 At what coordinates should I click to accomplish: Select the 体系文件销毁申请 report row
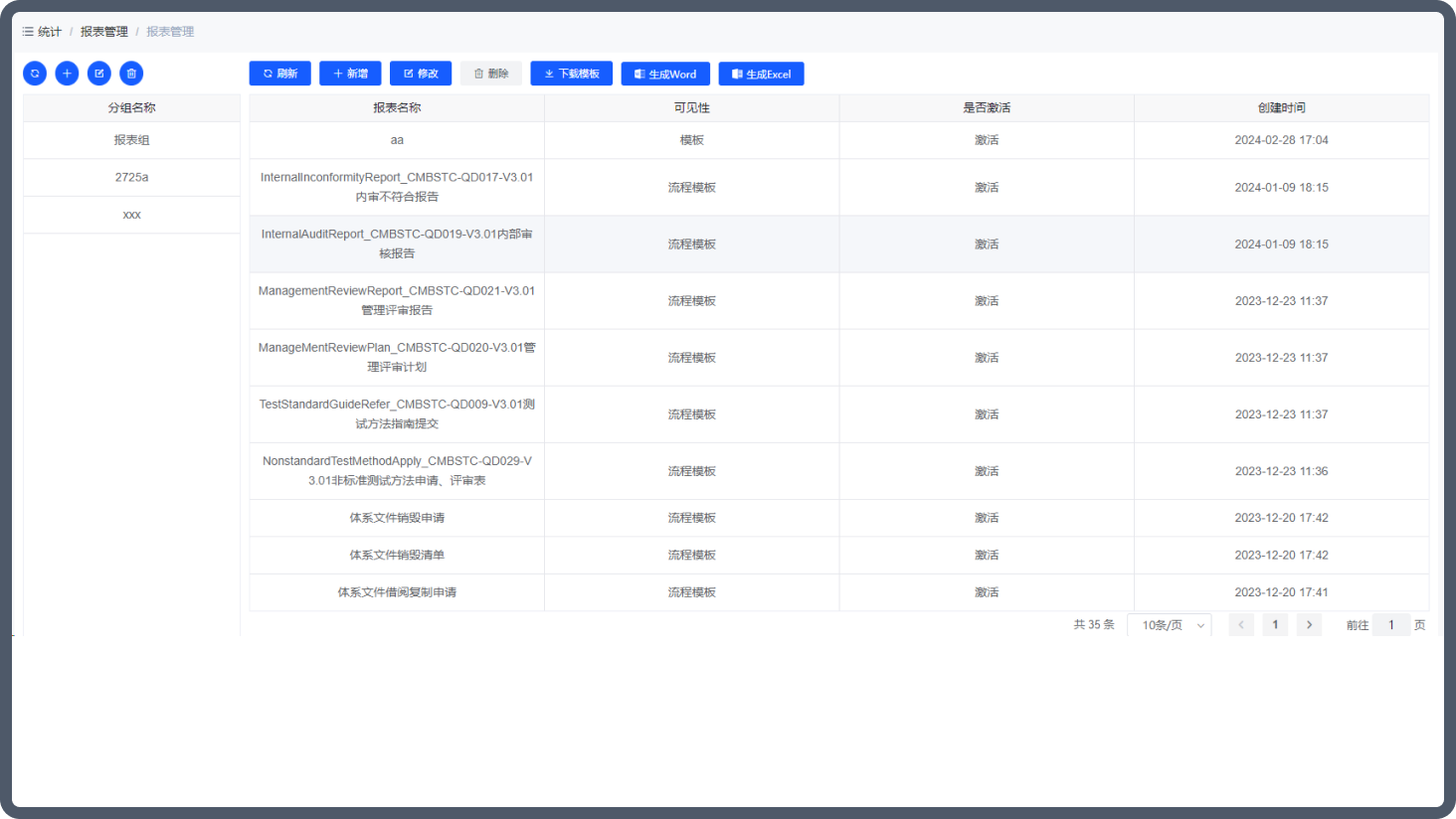click(x=839, y=518)
